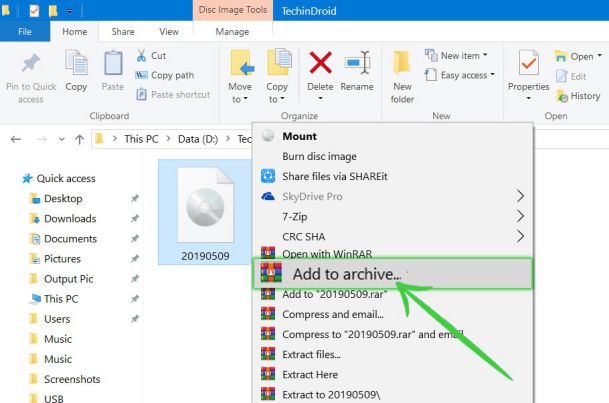Screen dimensions: 609x403
Task: Click the Copy path icon
Action: click(141, 75)
